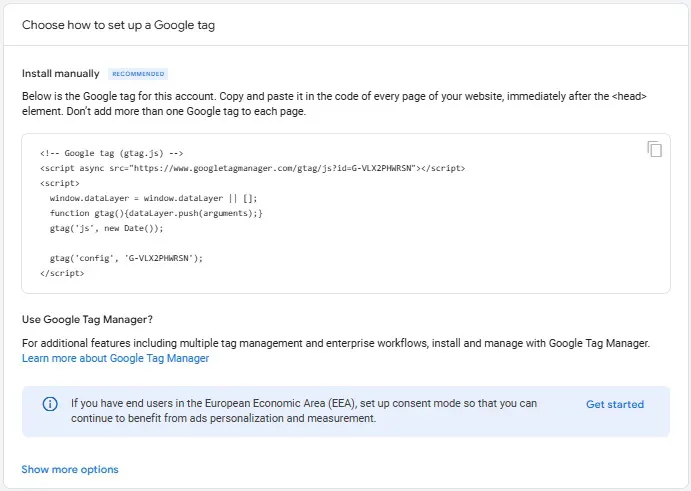
Task: Click the script async src code line
Action: [253, 168]
